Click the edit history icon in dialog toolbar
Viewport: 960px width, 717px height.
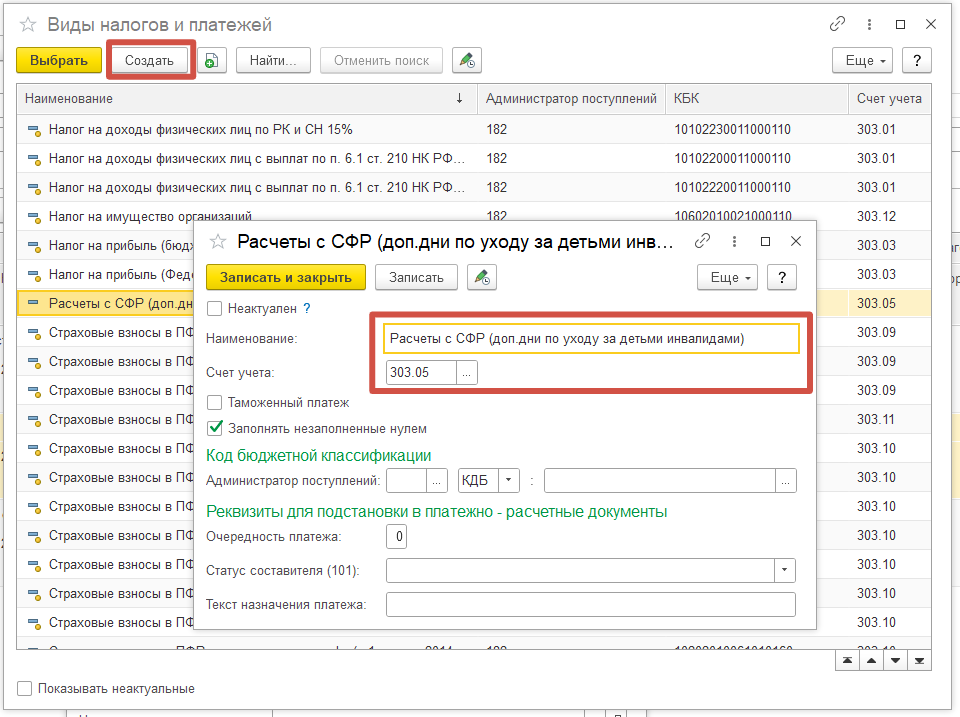[482, 277]
